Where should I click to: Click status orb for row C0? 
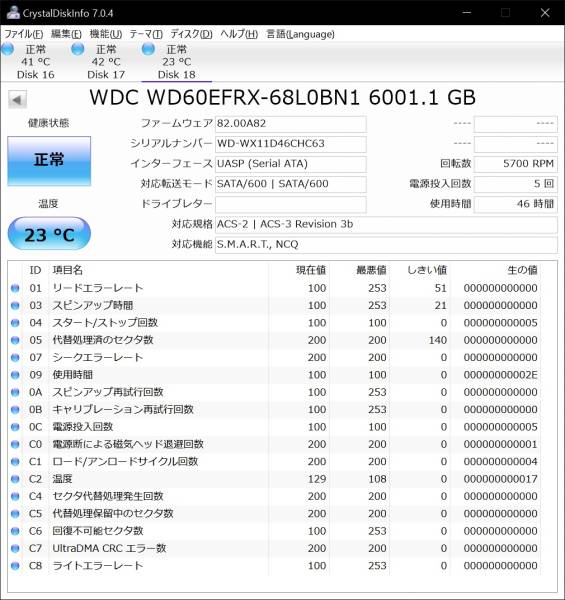click(15, 444)
